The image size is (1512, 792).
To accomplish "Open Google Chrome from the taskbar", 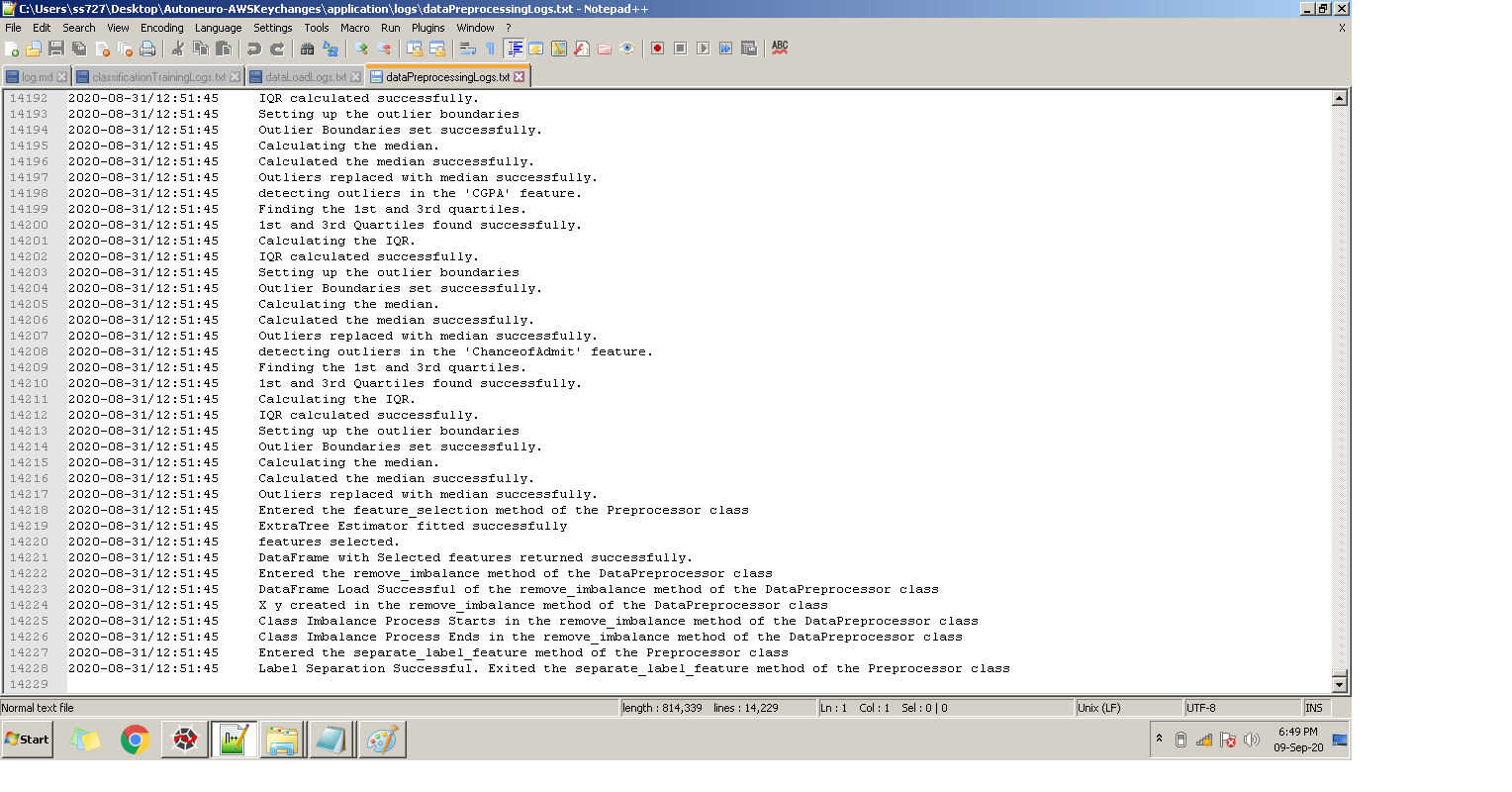I will [x=135, y=740].
